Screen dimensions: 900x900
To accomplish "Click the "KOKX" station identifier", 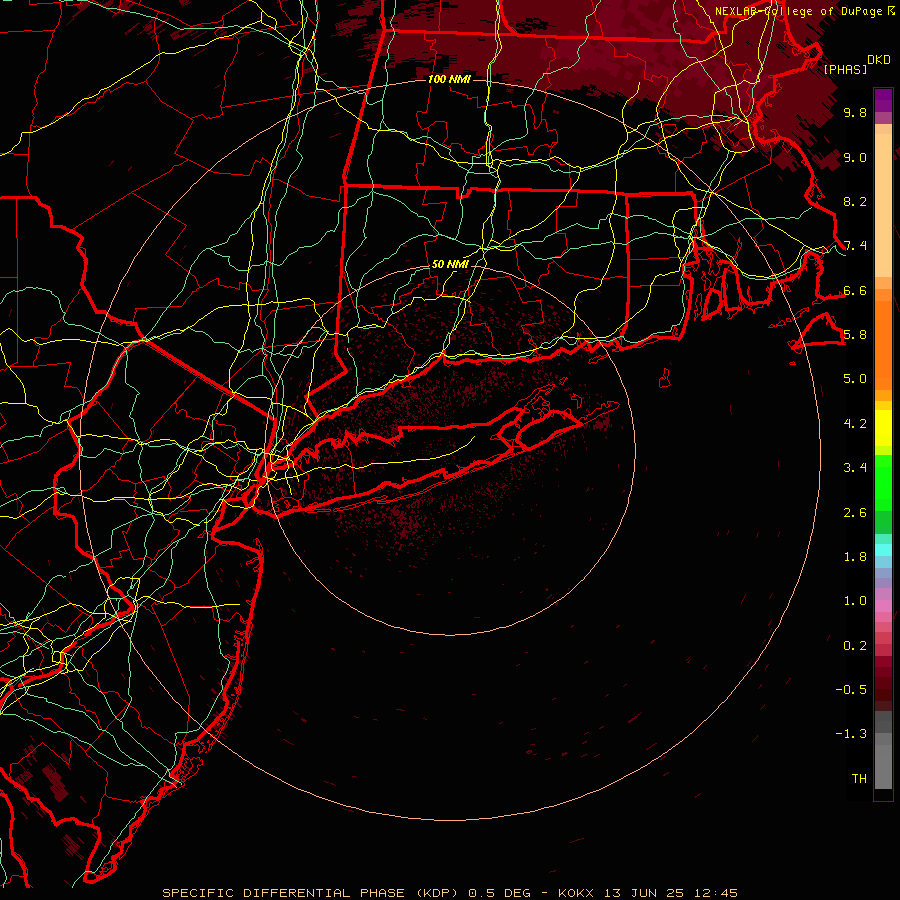I will [578, 893].
